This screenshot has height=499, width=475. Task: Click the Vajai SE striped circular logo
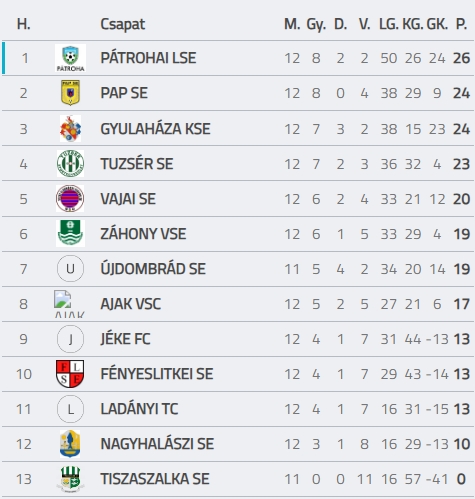pos(70,199)
